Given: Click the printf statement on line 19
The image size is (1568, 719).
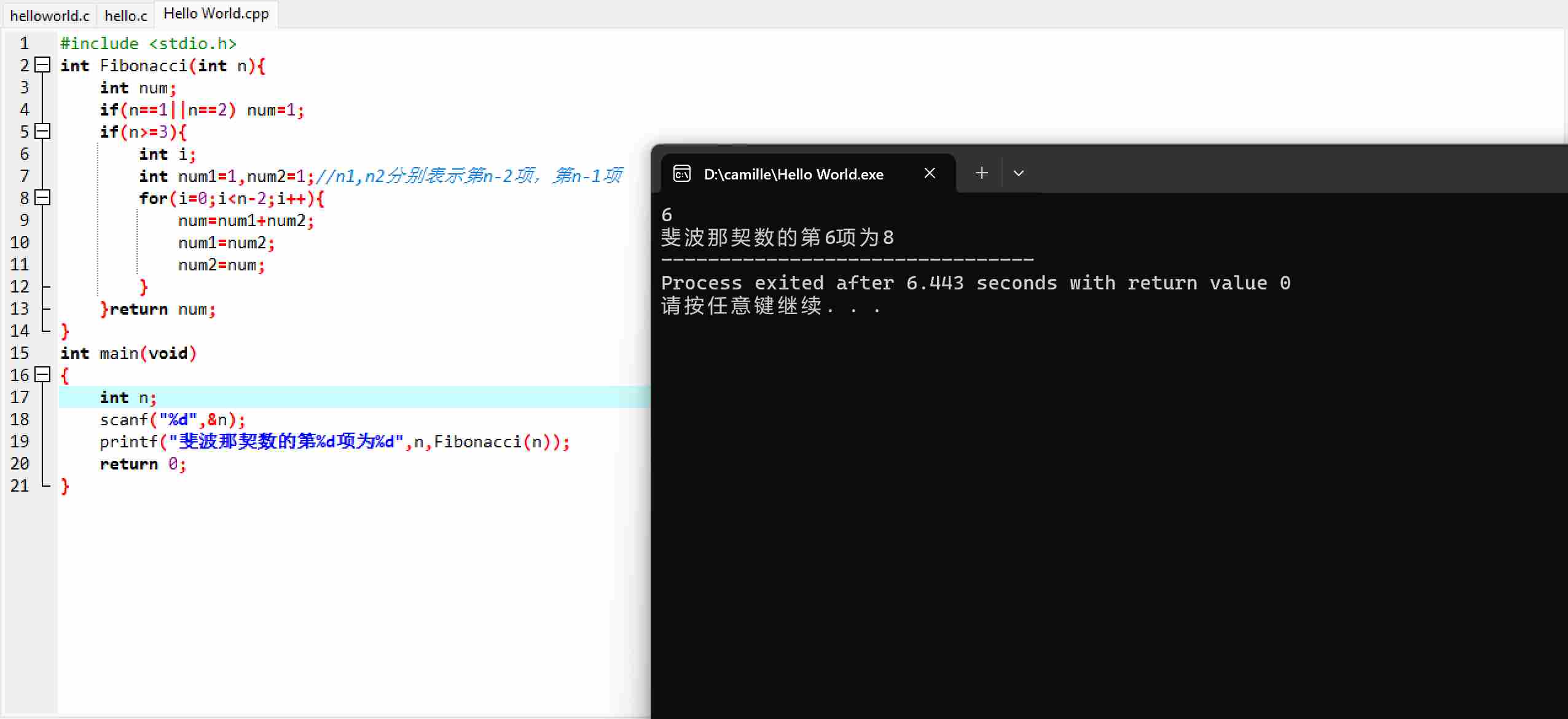Looking at the screenshot, I should tap(334, 442).
